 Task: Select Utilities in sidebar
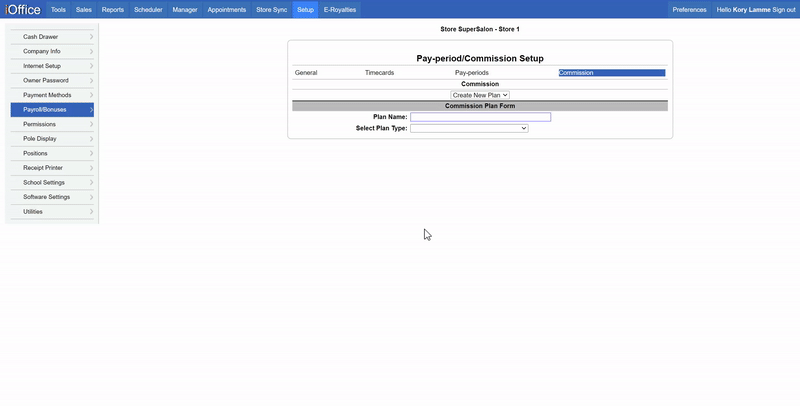point(52,212)
